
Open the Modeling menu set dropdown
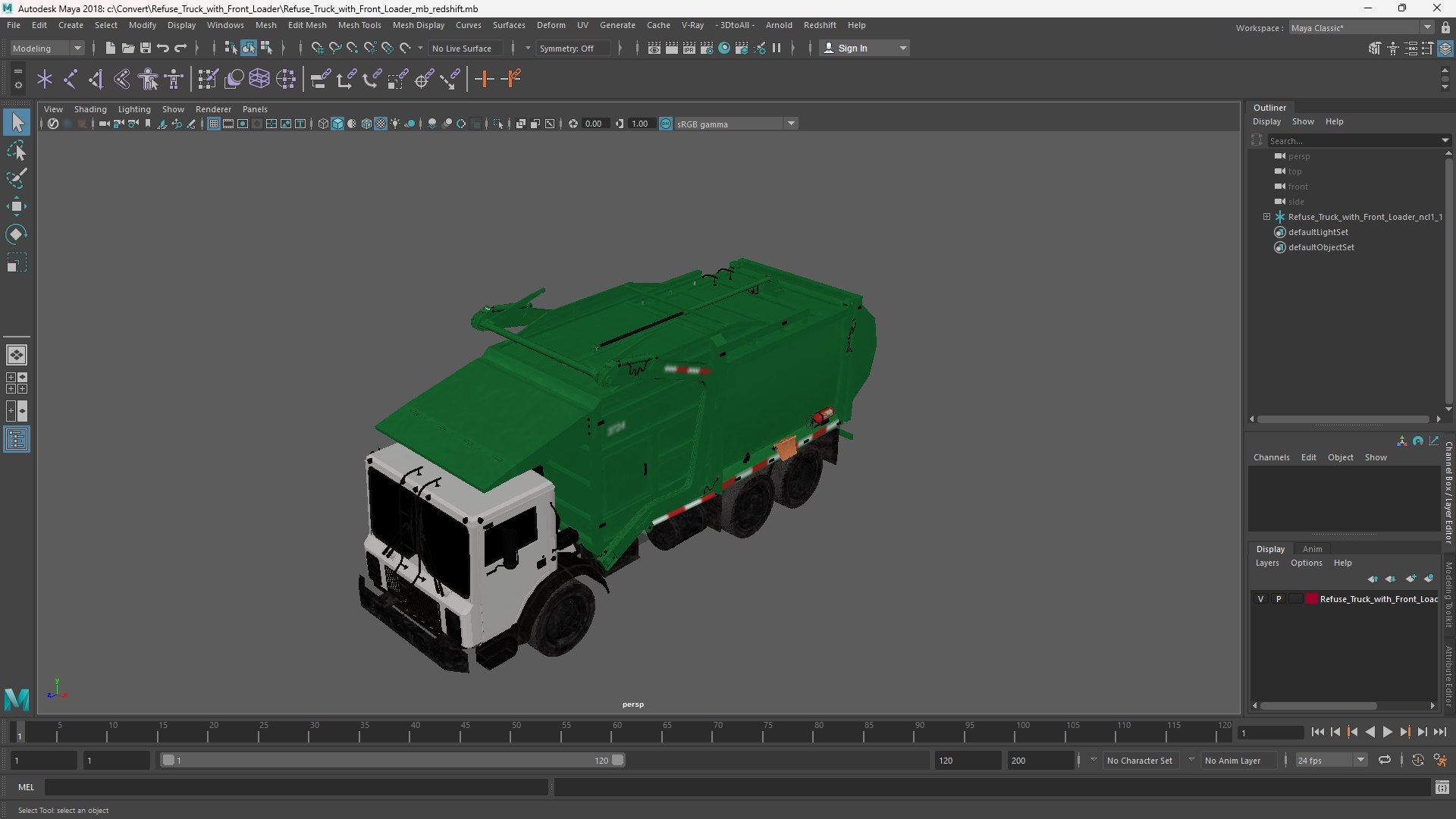point(47,48)
